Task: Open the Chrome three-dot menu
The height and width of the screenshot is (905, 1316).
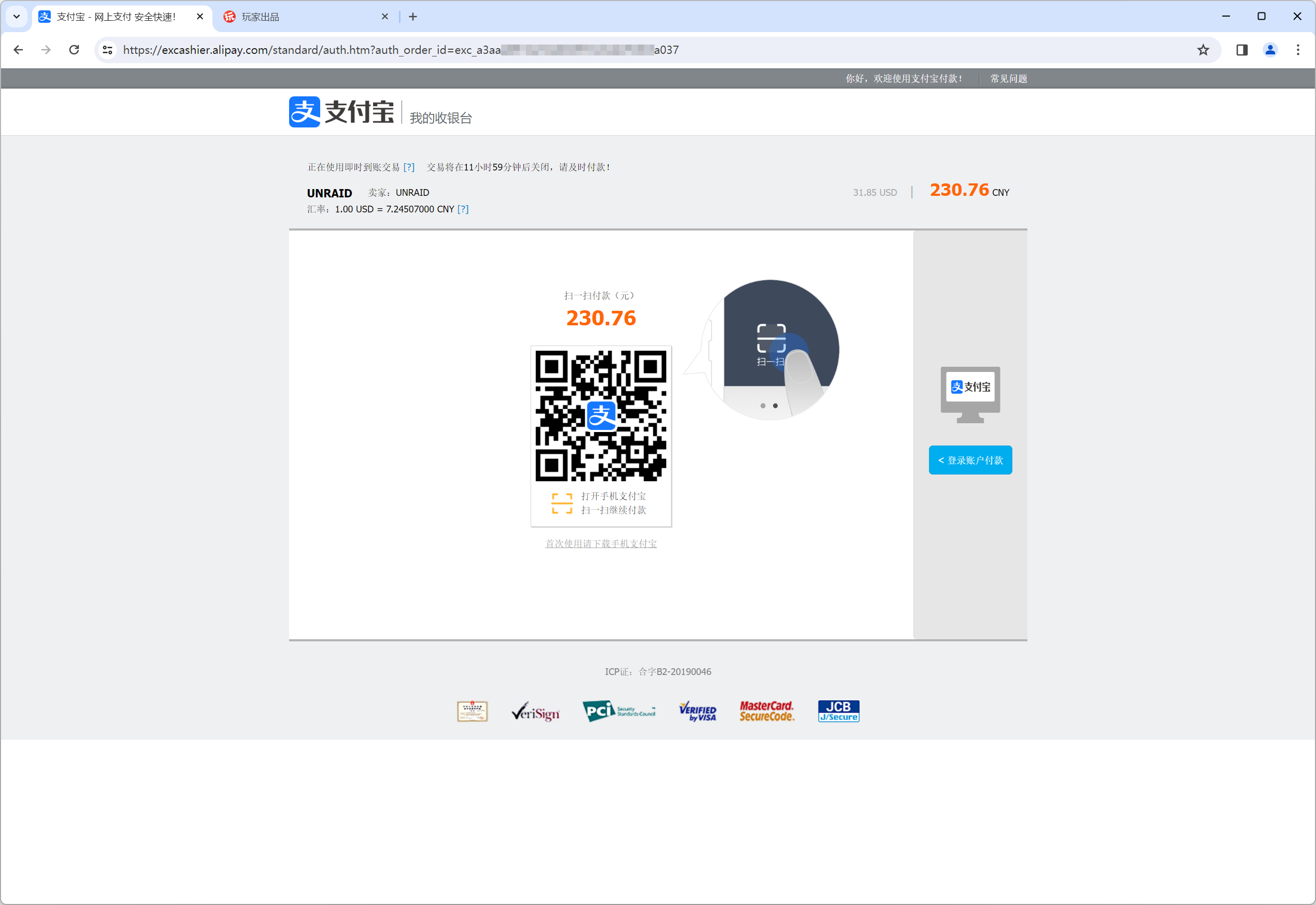Action: coord(1298,50)
